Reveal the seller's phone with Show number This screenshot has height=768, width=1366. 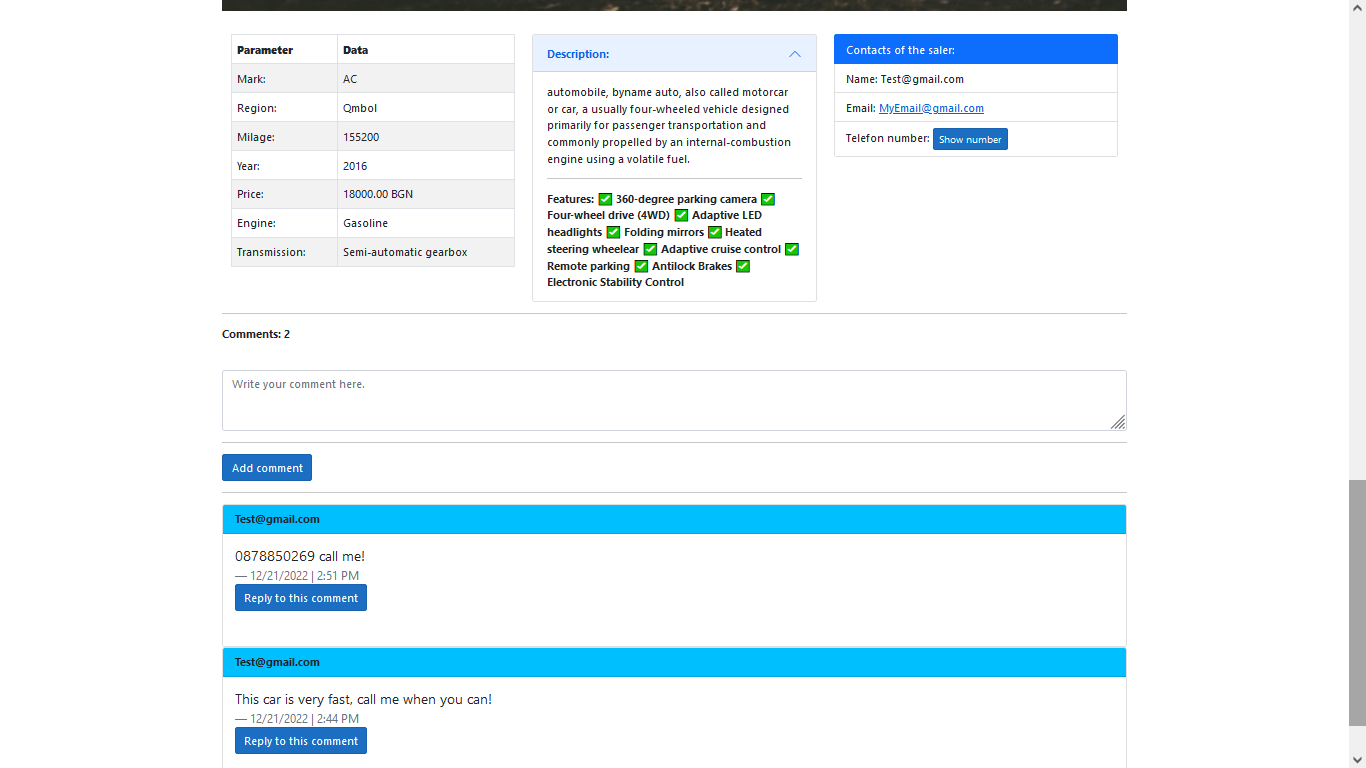point(970,139)
